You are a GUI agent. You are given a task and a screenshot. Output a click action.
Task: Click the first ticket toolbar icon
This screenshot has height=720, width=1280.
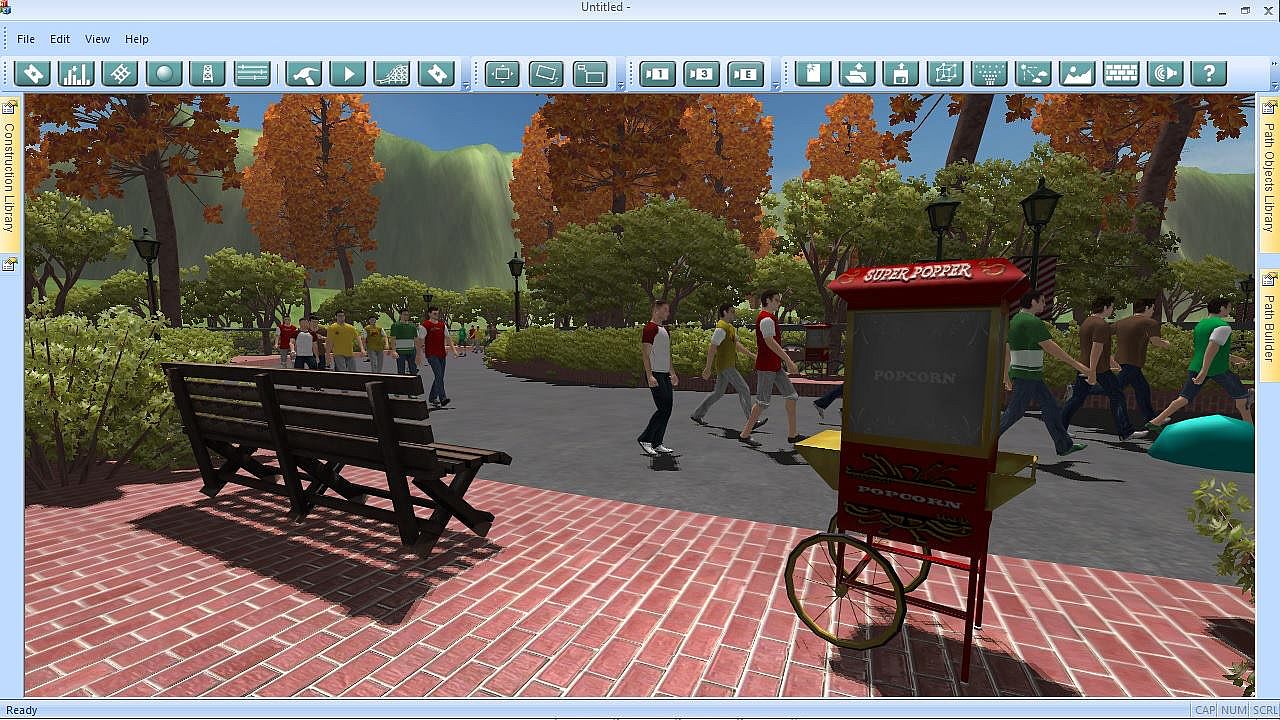pyautogui.click(x=33, y=73)
